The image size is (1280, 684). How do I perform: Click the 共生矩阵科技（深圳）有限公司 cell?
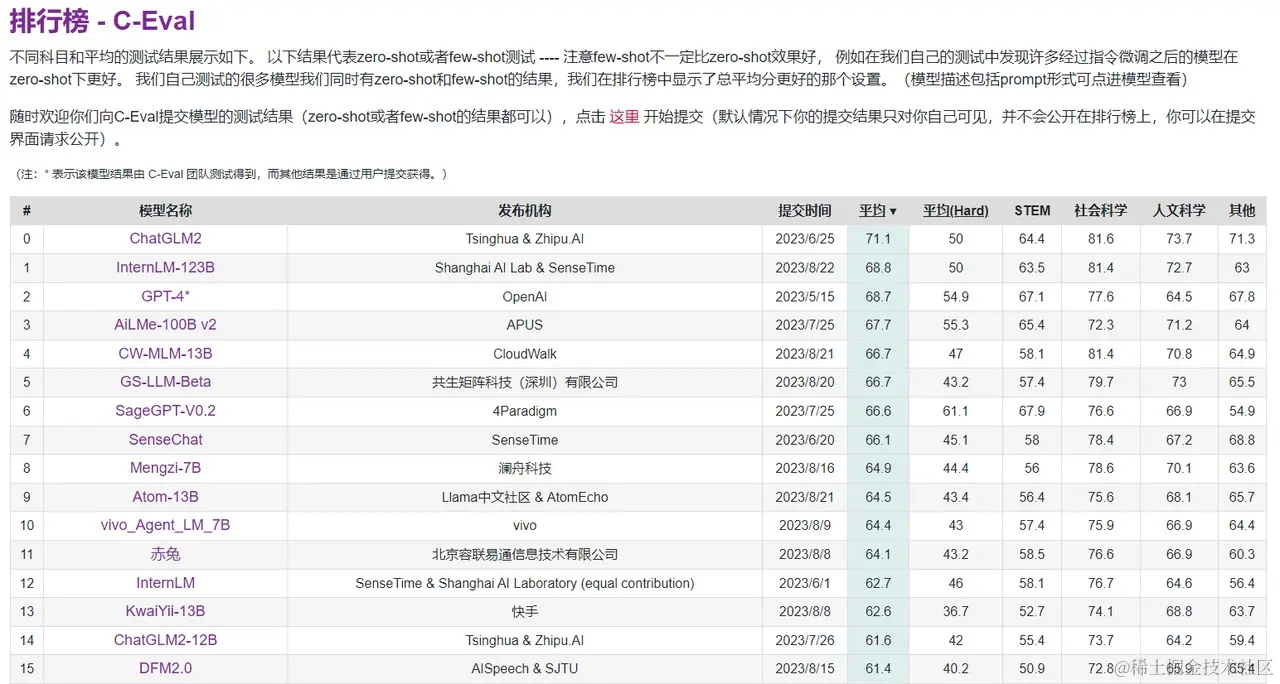point(525,382)
